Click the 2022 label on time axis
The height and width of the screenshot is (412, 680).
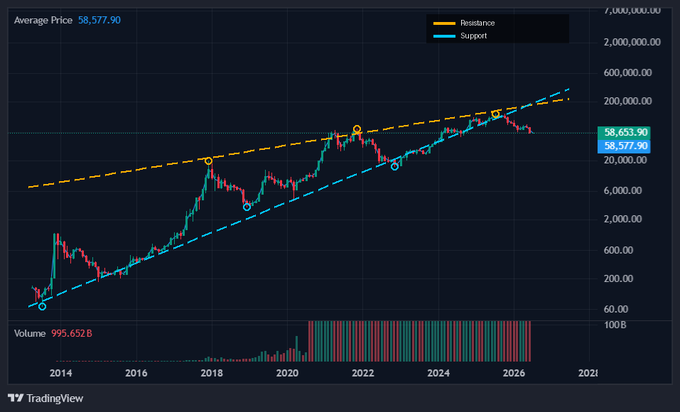(363, 373)
